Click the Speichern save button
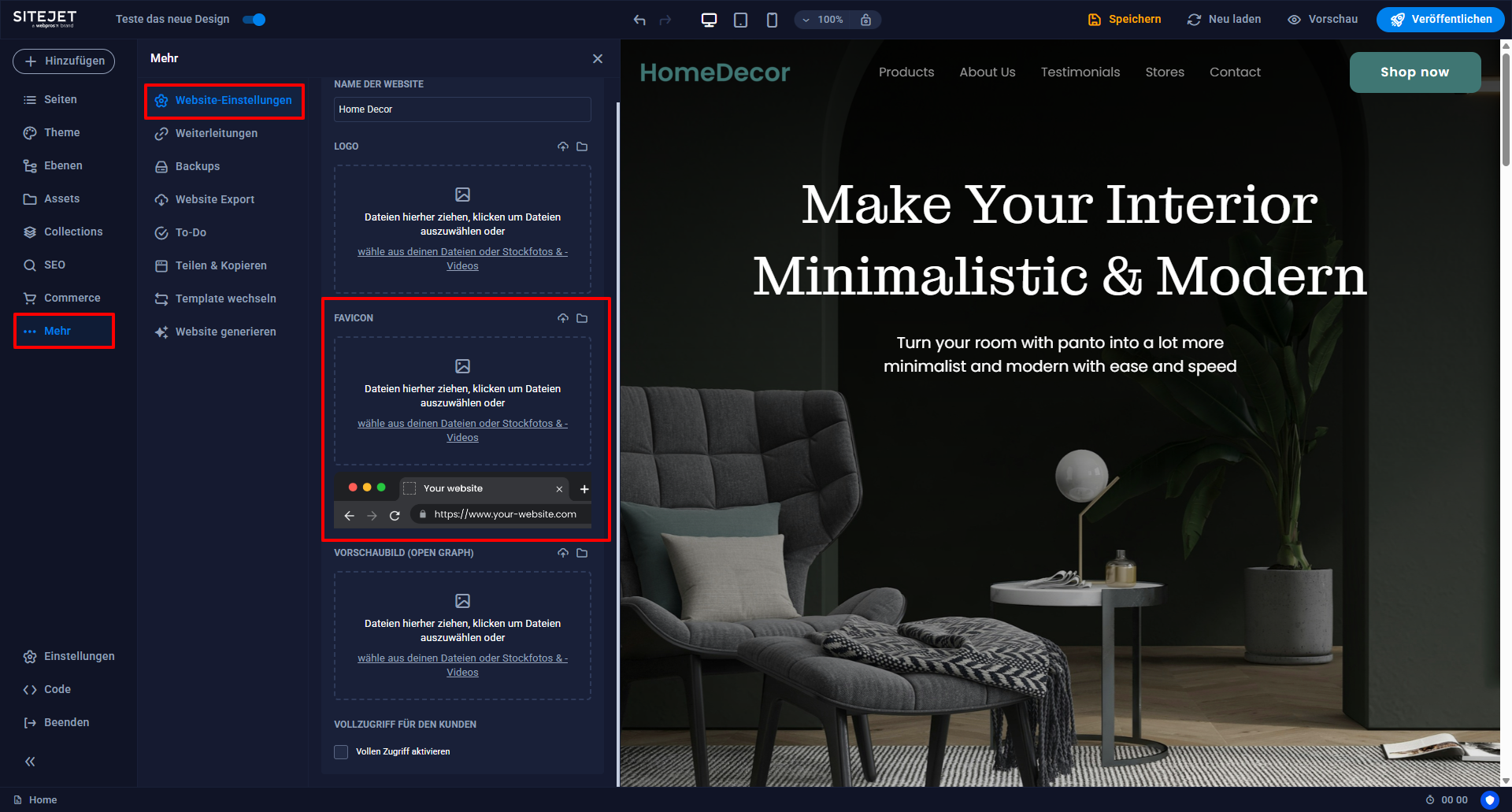This screenshot has width=1512, height=812. tap(1125, 20)
